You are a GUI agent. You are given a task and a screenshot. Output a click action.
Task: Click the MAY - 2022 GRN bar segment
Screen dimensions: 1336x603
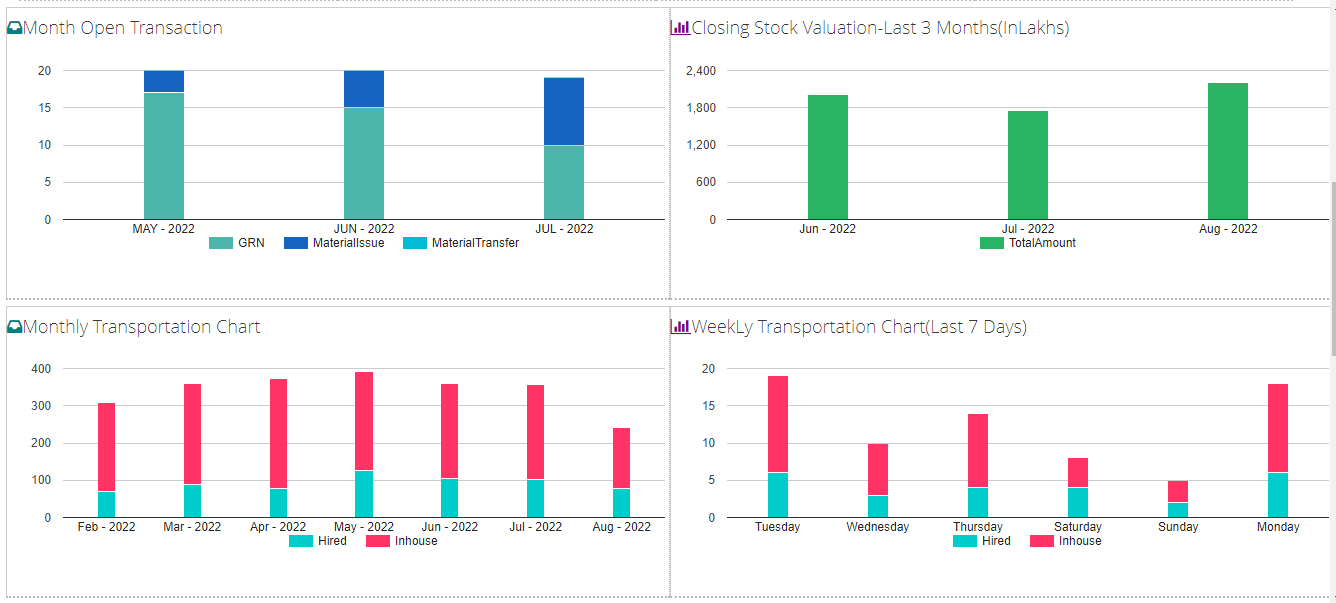point(164,155)
